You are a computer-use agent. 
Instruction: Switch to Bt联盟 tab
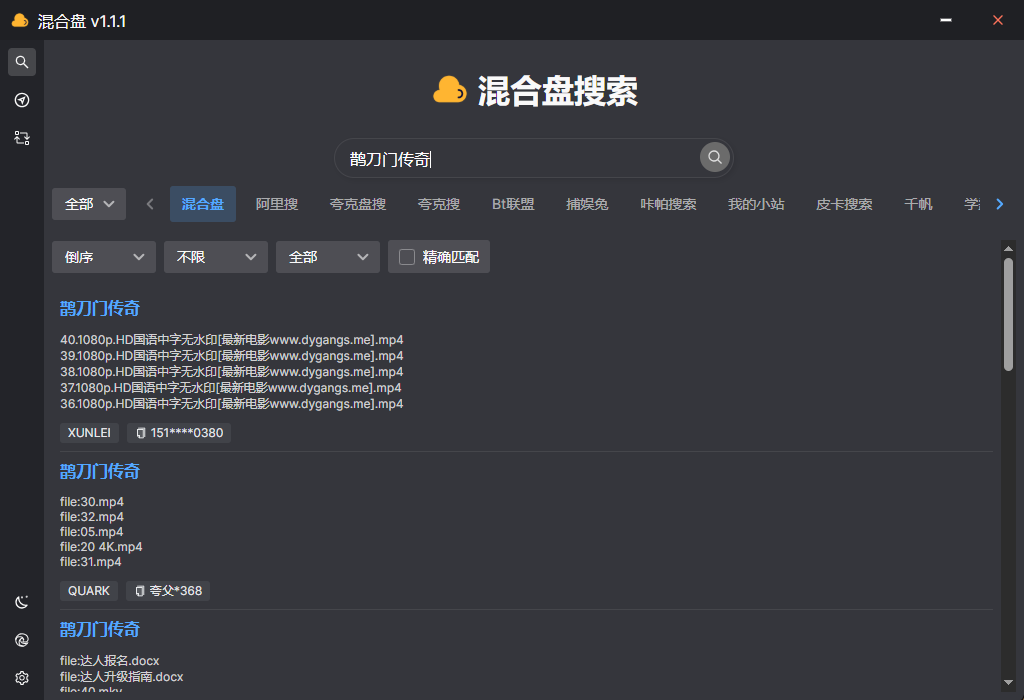pyautogui.click(x=513, y=204)
